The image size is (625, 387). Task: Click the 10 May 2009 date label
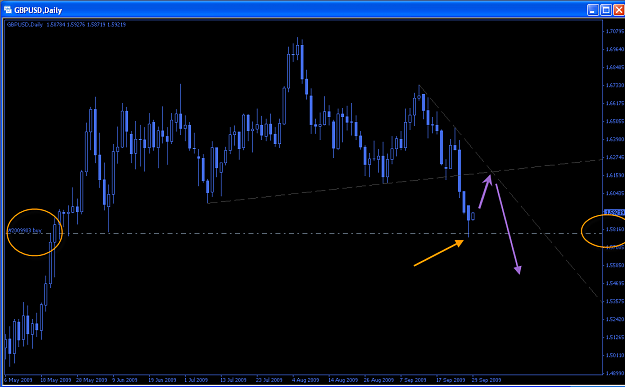click(55, 380)
